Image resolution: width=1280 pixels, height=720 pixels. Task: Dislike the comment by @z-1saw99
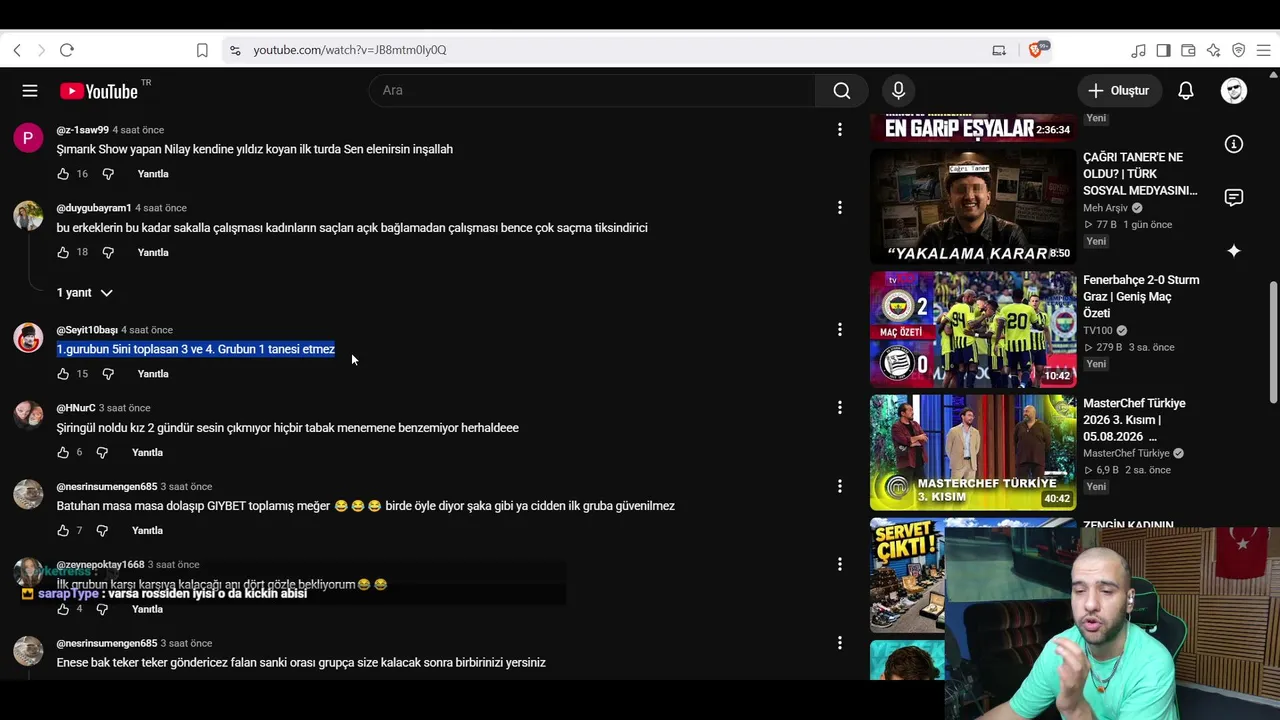coord(108,174)
